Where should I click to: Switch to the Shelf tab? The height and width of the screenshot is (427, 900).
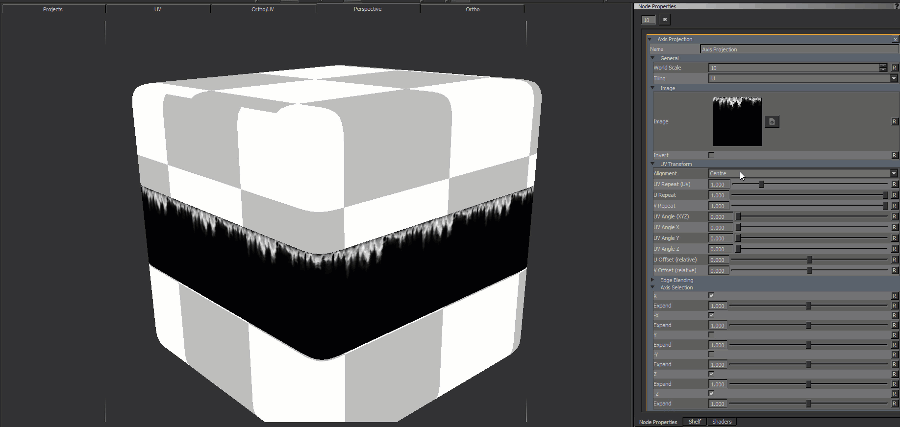[x=695, y=422]
